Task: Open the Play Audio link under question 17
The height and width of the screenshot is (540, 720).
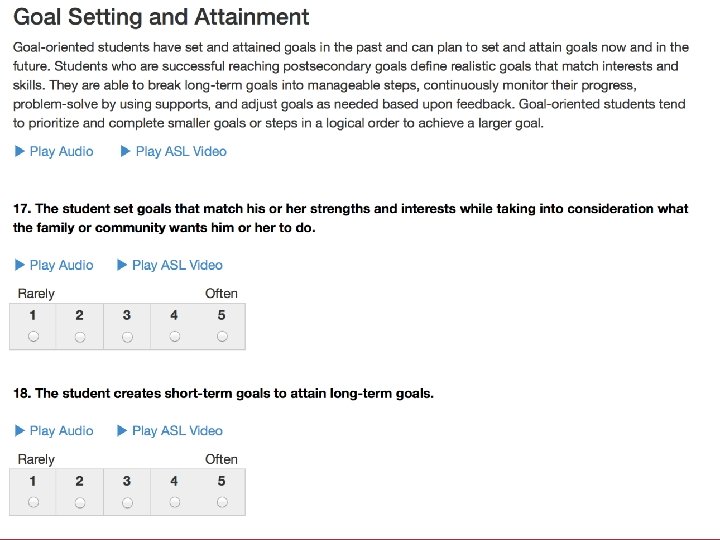Action: pyautogui.click(x=54, y=265)
